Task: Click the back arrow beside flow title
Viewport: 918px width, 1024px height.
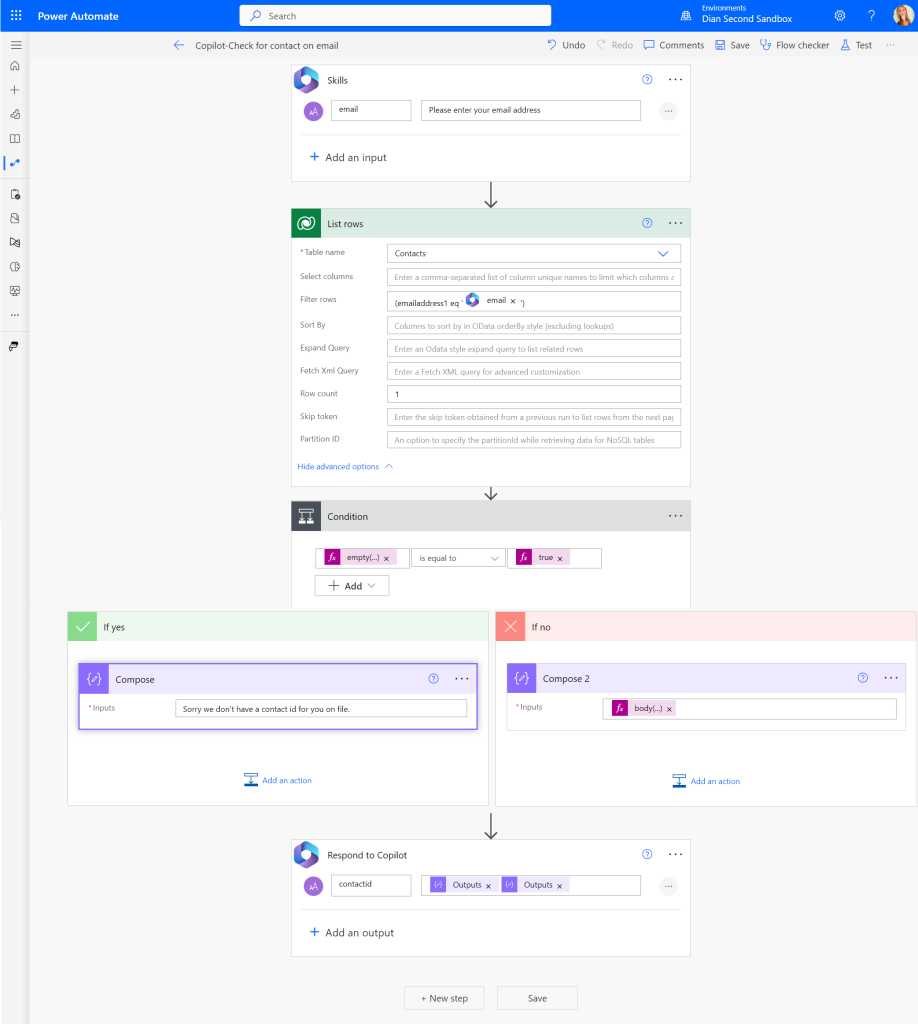Action: (x=179, y=45)
